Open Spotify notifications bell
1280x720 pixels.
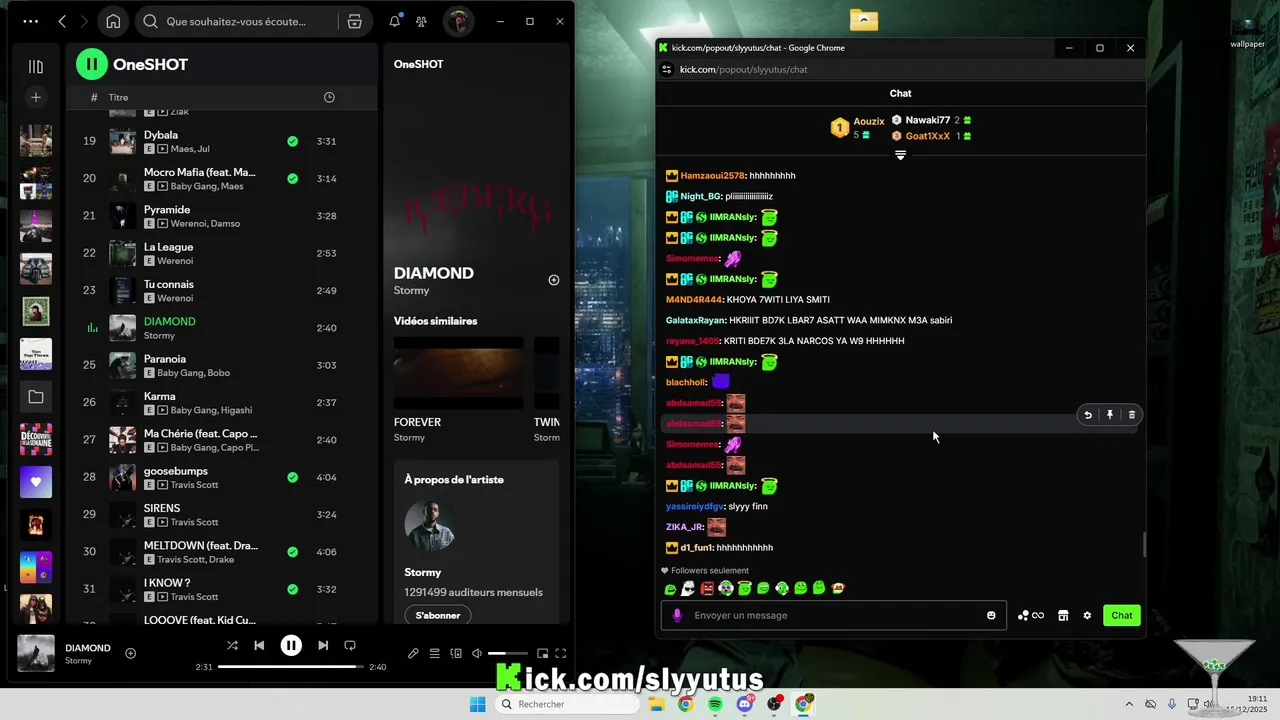pyautogui.click(x=395, y=21)
